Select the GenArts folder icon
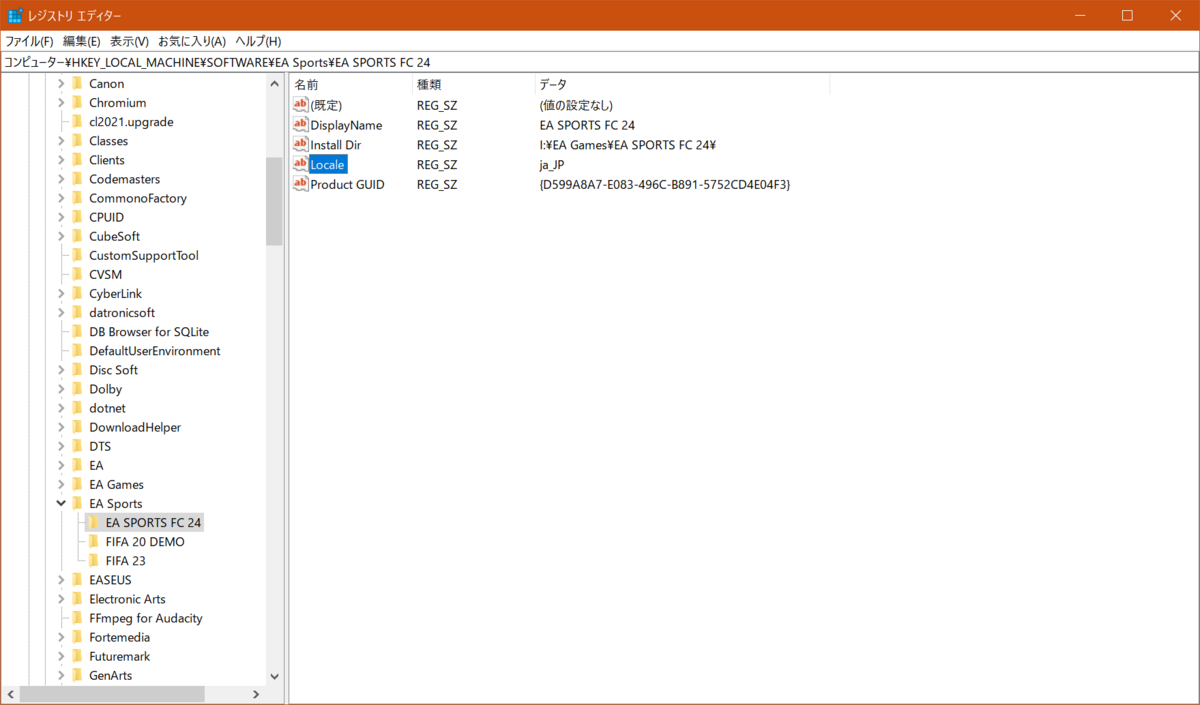Image resolution: width=1200 pixels, height=705 pixels. (77, 675)
